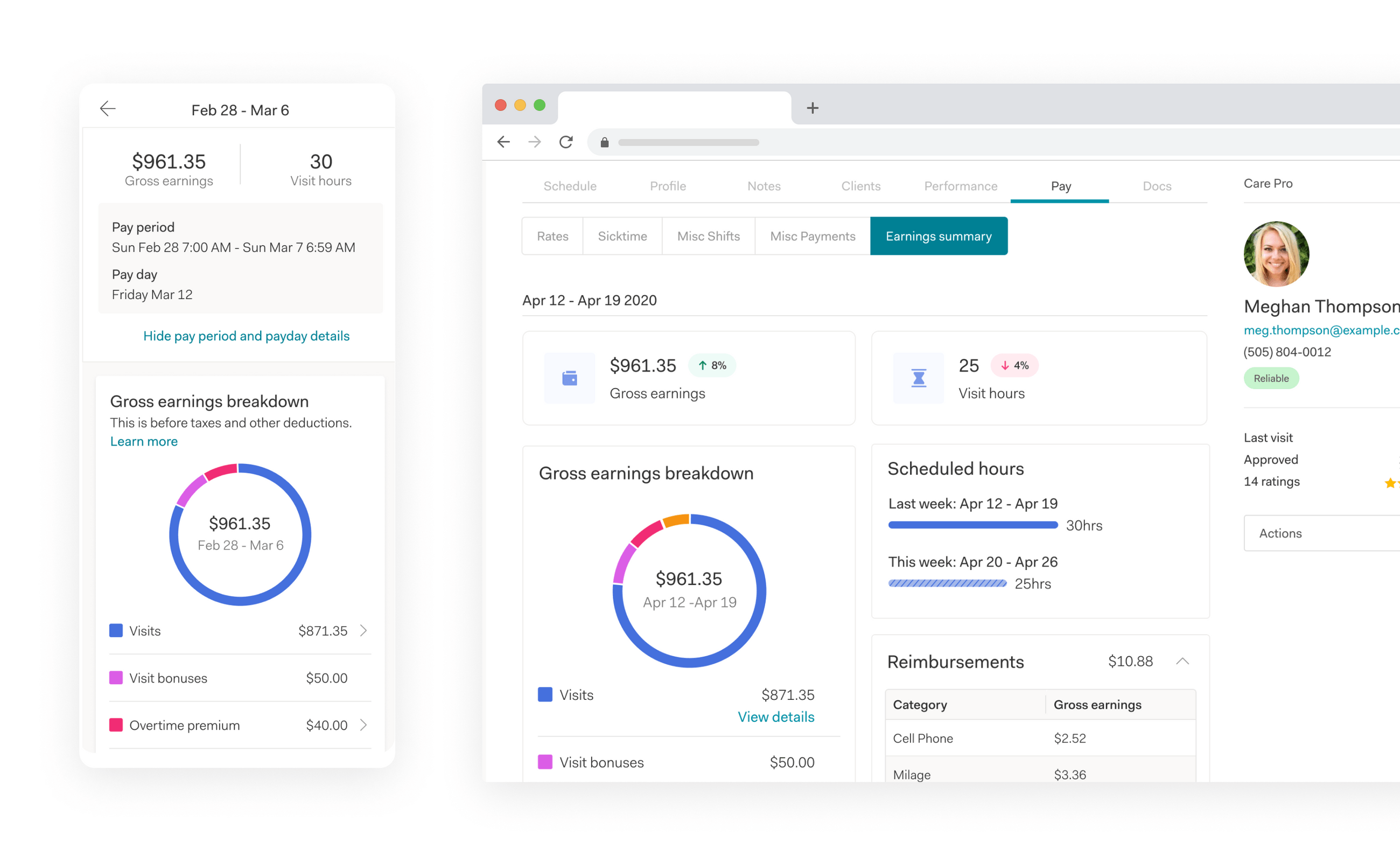This screenshot has width=1400, height=855.
Task: Click the back arrow in mobile header
Action: [x=107, y=109]
